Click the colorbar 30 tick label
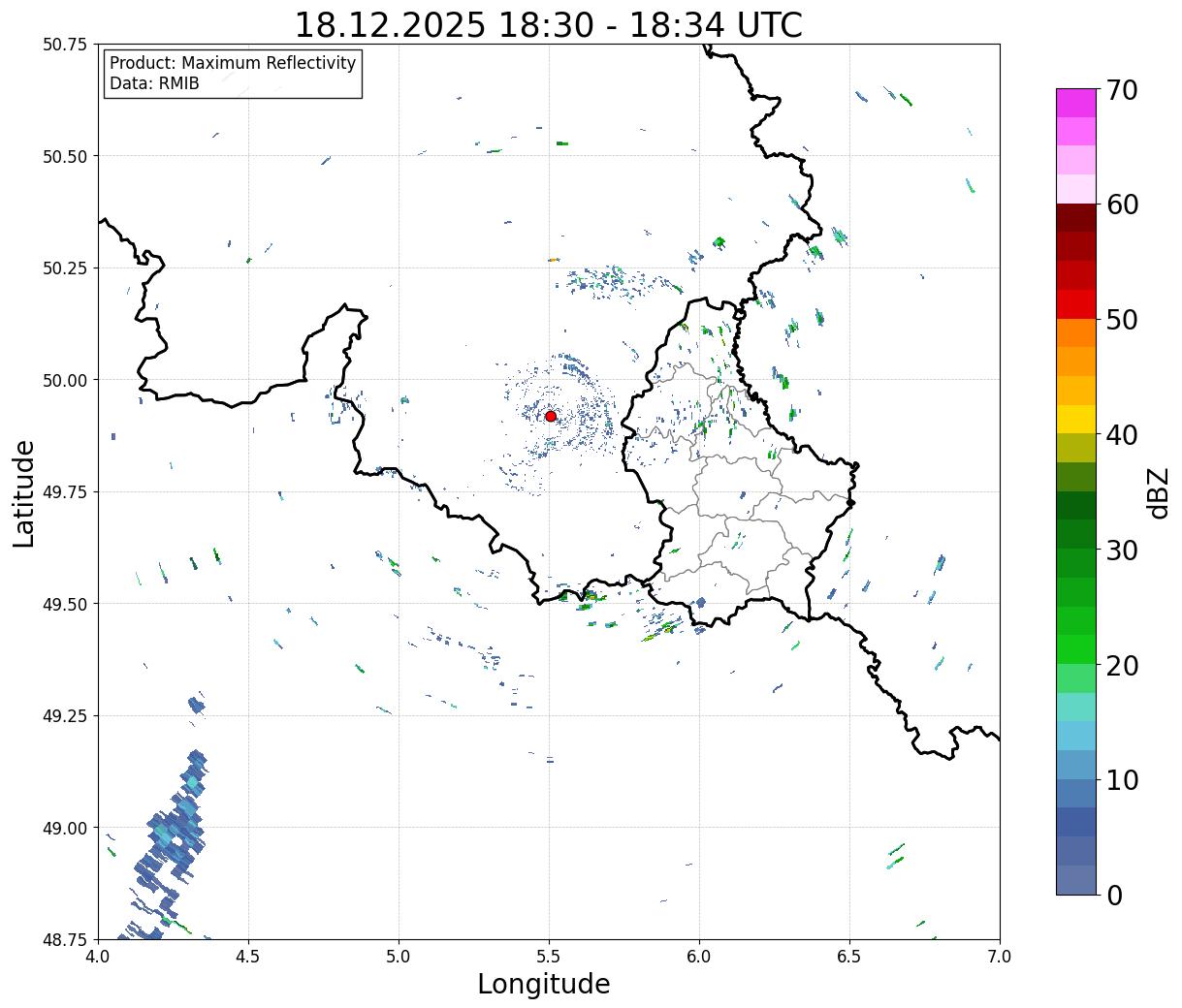Screen dimensions: 1182x1008 click(x=1124, y=551)
